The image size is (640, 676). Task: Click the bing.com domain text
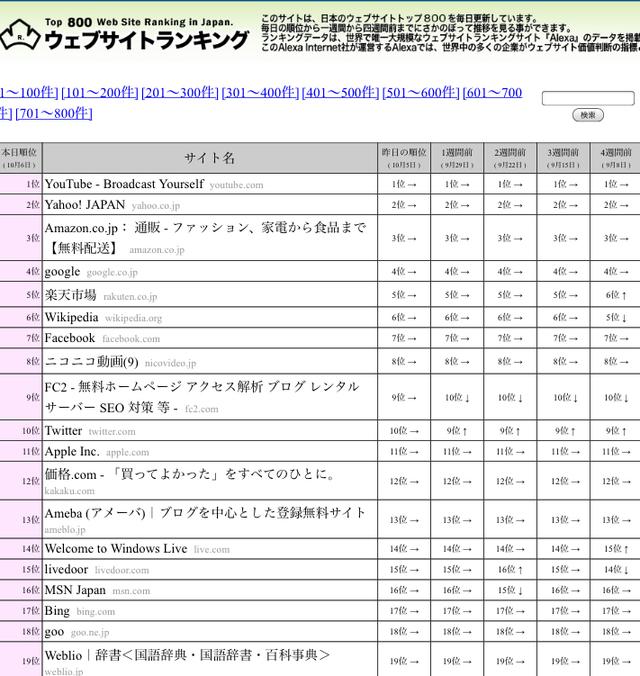click(96, 611)
